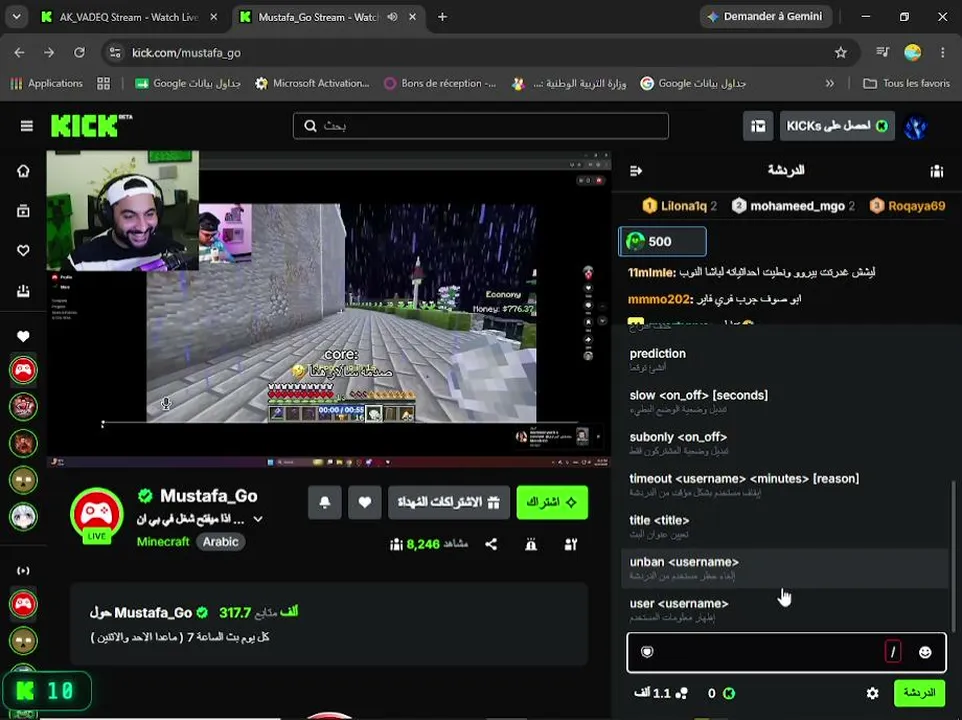The image size is (962, 720).
Task: Open the Applications bookmark
Action: pos(47,83)
